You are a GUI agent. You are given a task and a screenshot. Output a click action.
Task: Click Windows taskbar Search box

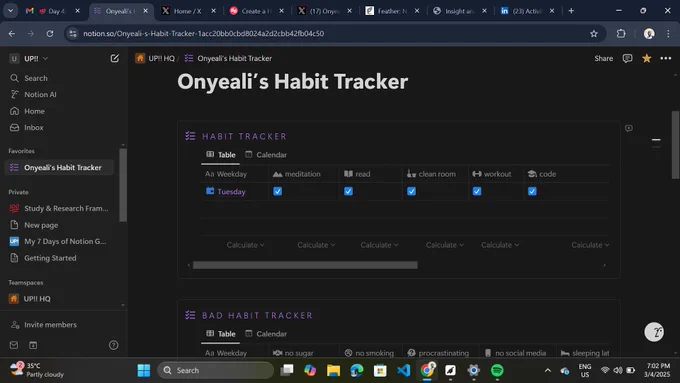[216, 370]
